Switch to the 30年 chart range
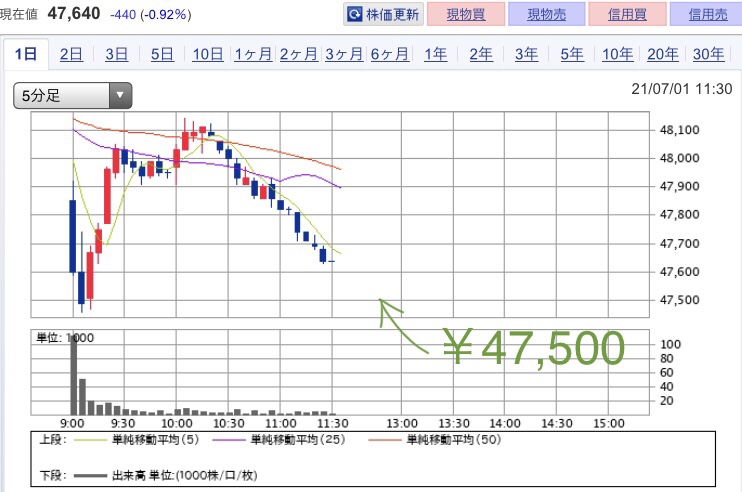 click(708, 54)
